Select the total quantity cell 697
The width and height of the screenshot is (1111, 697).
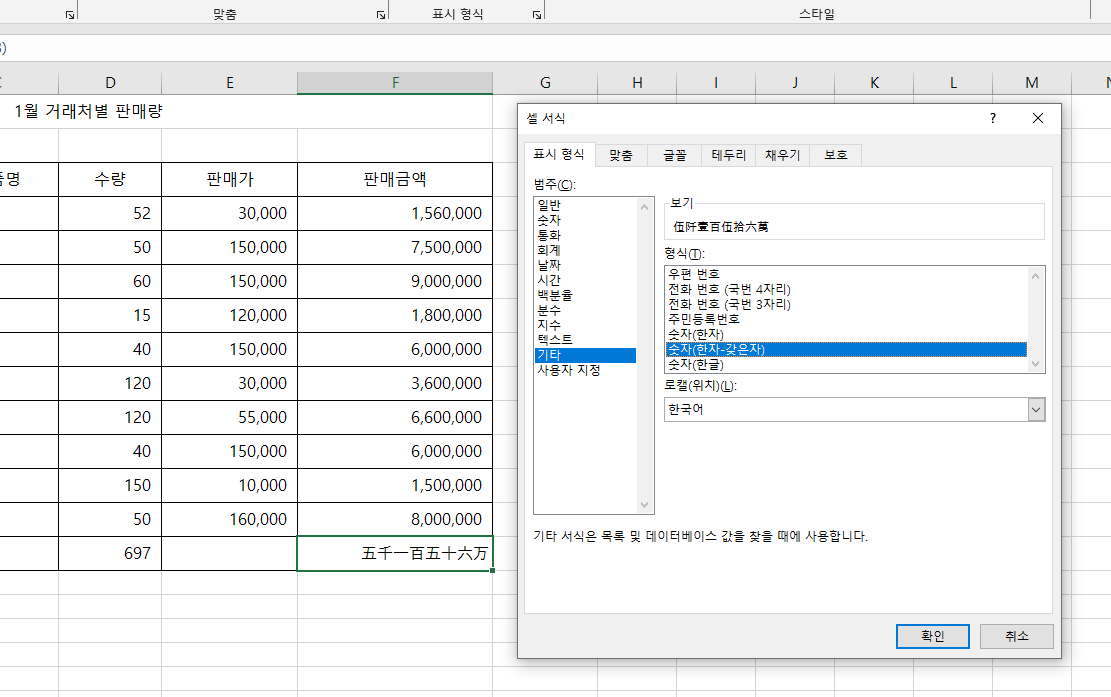click(x=110, y=553)
